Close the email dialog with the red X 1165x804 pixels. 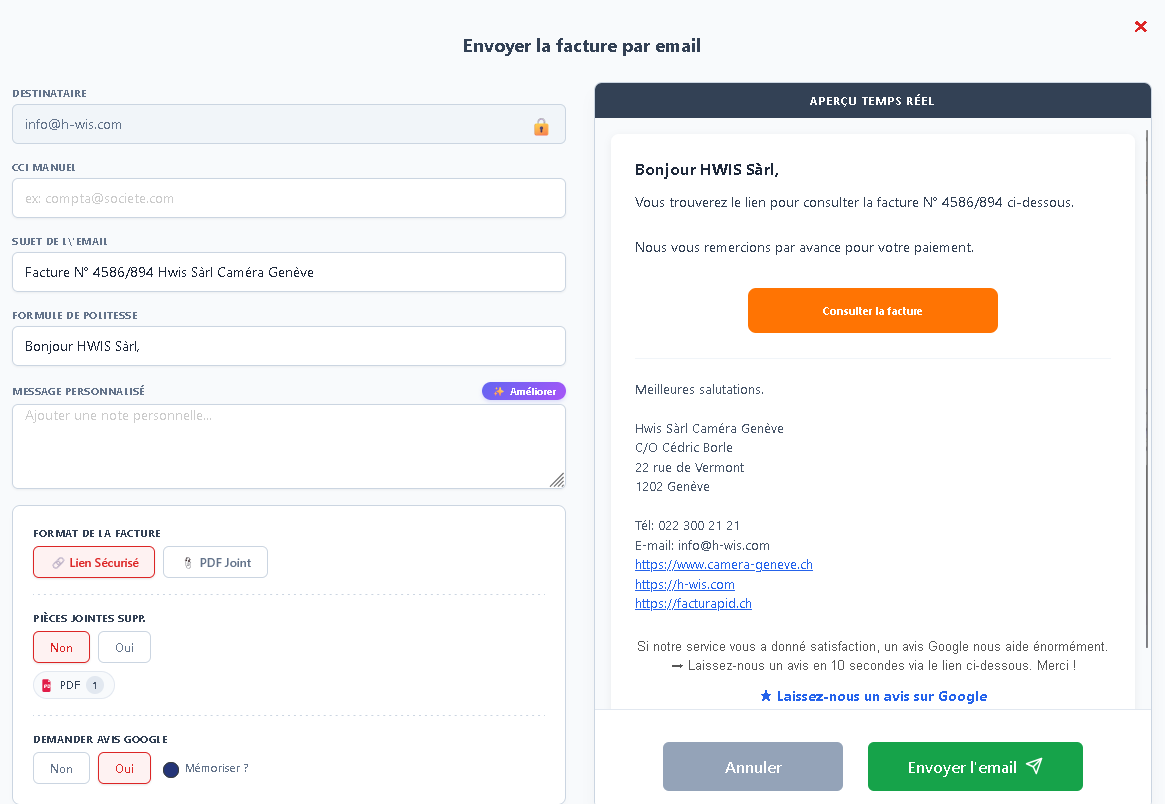point(1141,27)
